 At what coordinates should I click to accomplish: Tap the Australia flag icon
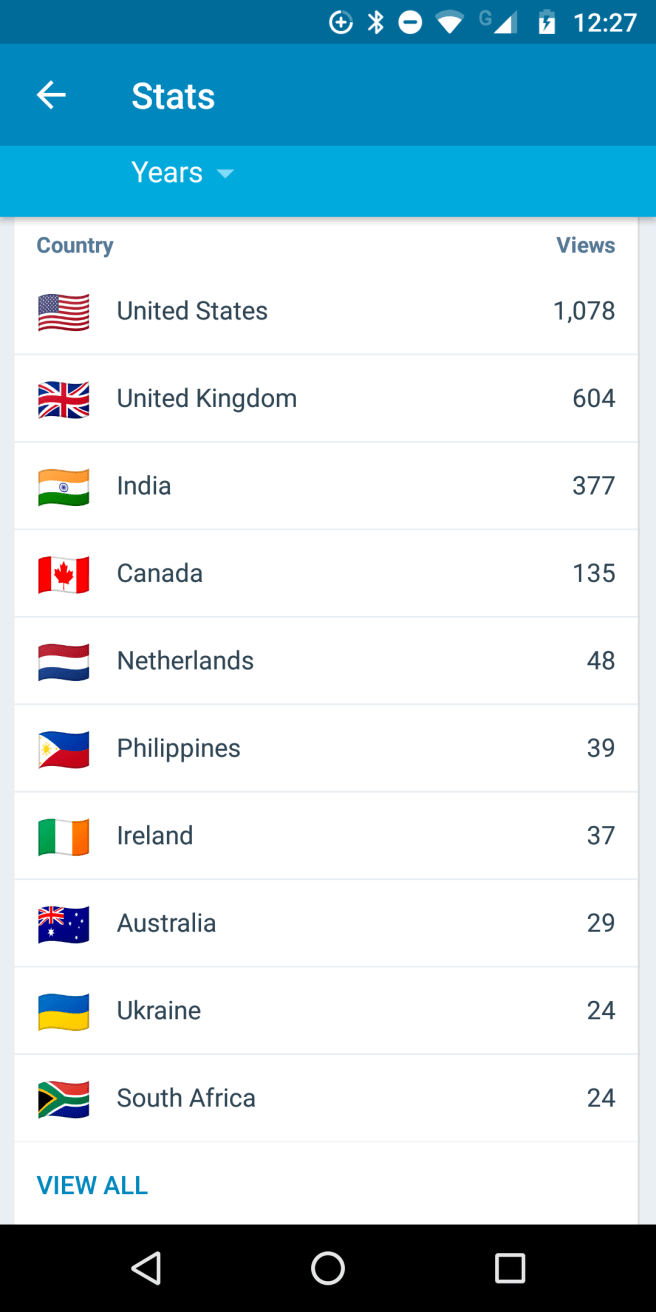(x=64, y=924)
